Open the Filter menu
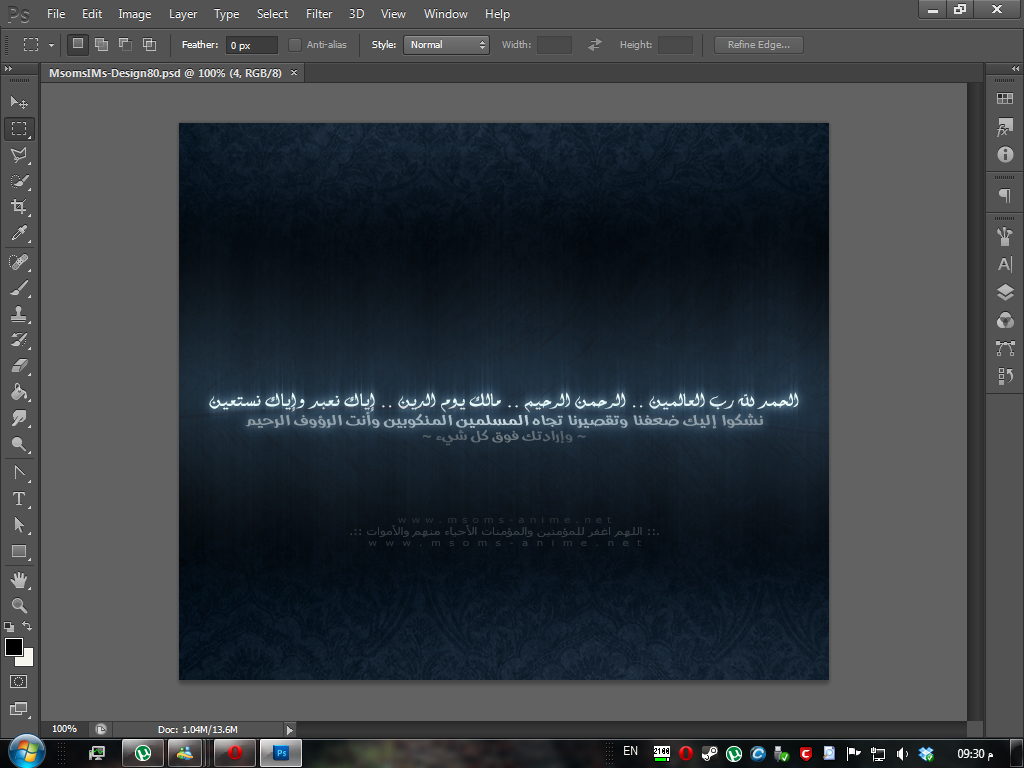This screenshot has height=768, width=1024. click(x=319, y=14)
